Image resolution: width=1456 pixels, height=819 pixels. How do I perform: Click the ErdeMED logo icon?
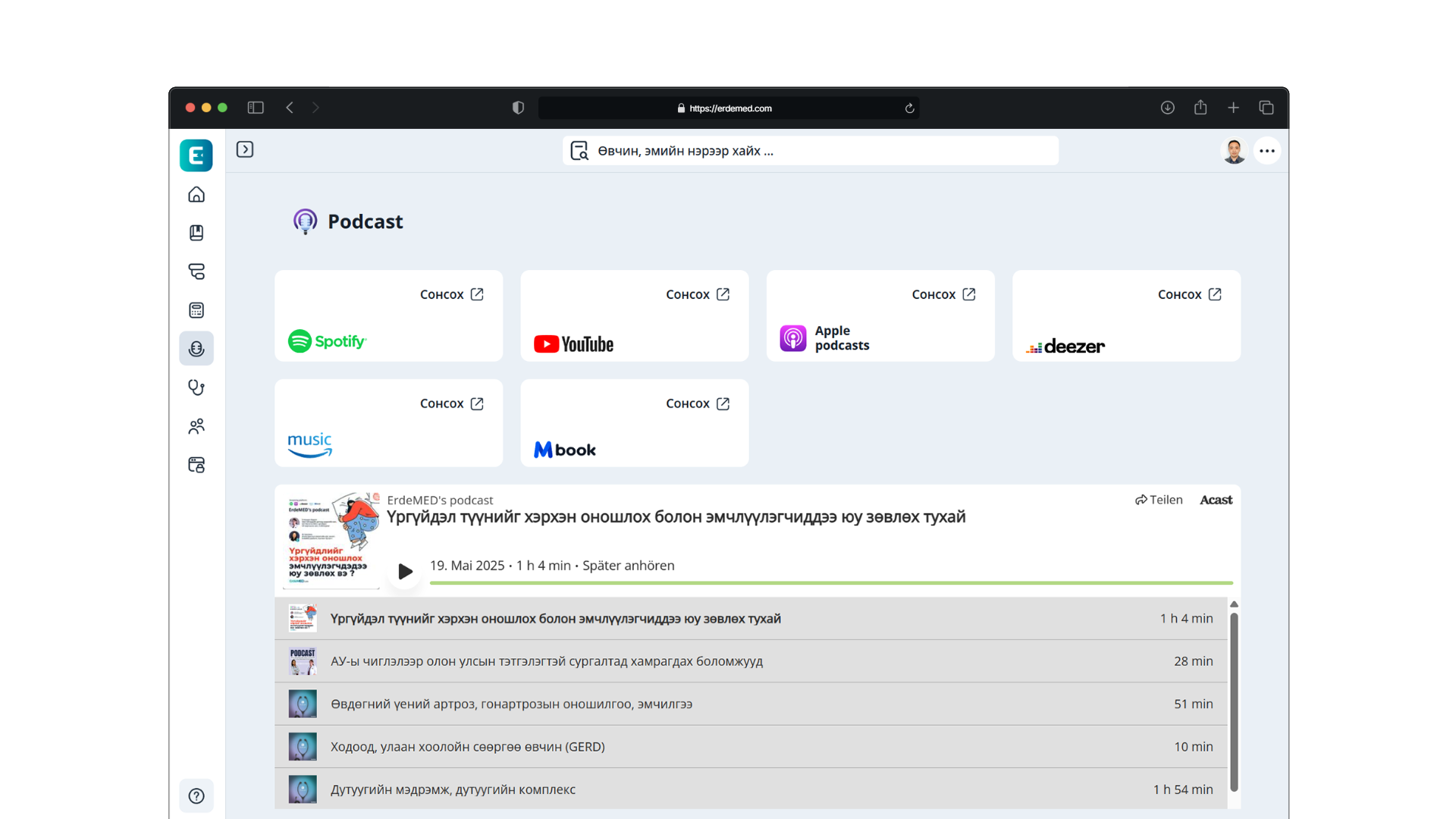(196, 155)
